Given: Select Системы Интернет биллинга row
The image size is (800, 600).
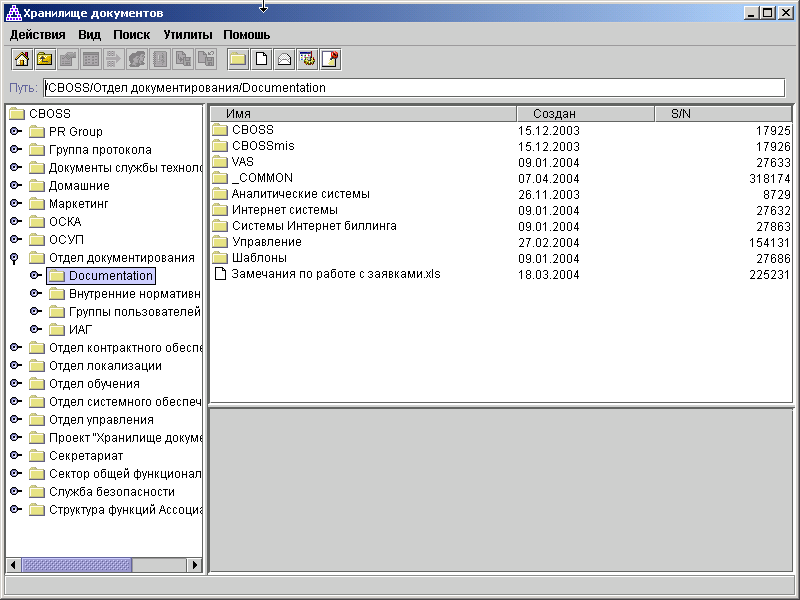Looking at the screenshot, I should (501, 226).
